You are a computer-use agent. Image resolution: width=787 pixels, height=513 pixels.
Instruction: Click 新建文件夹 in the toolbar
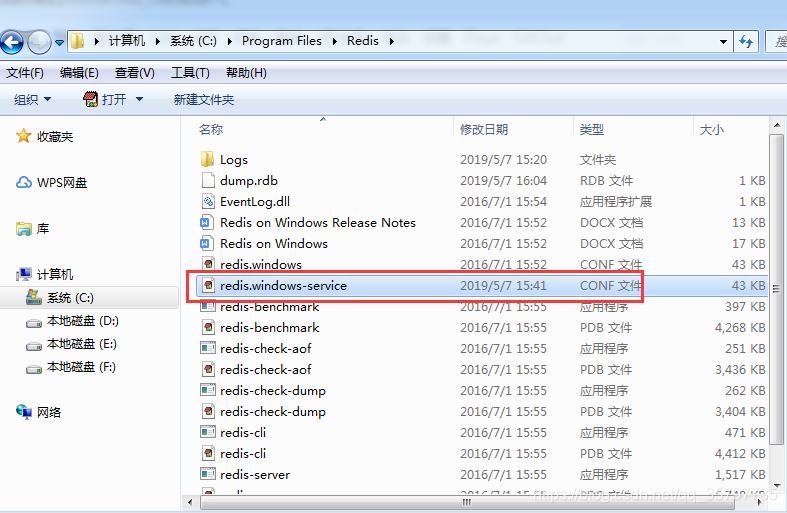click(x=204, y=99)
